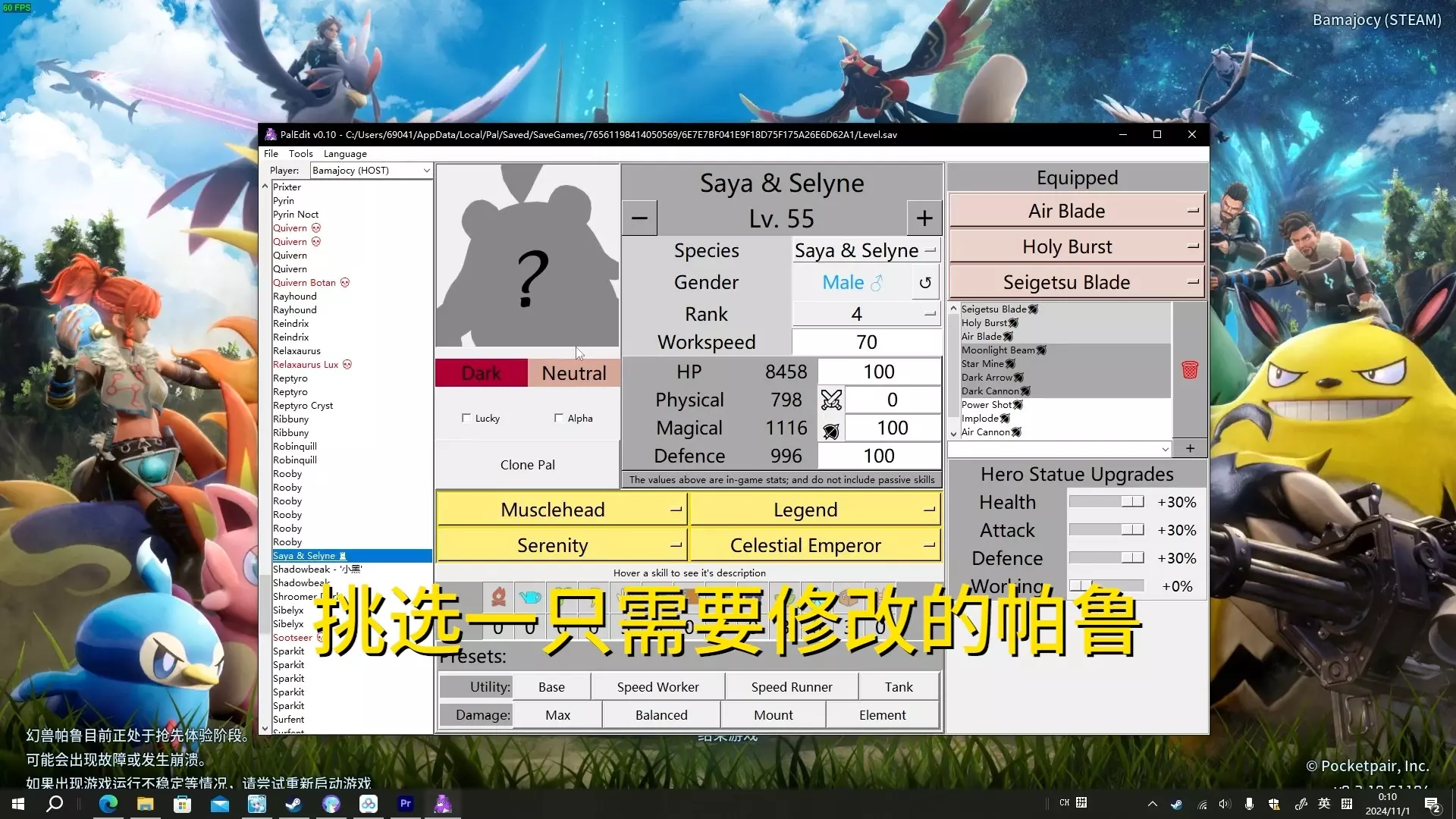Apply the Base utility preset
1456x819 pixels.
click(x=551, y=687)
